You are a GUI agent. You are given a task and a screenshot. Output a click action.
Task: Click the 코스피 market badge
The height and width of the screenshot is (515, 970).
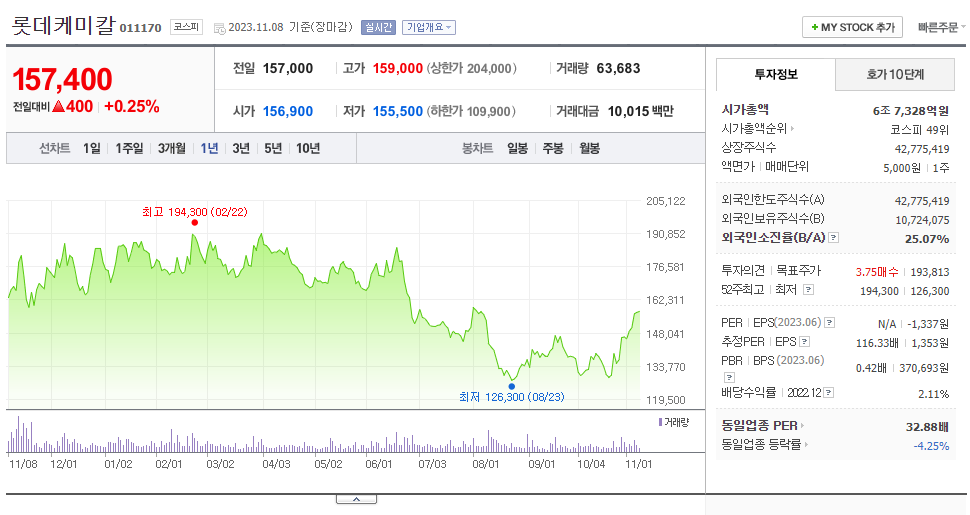click(186, 27)
